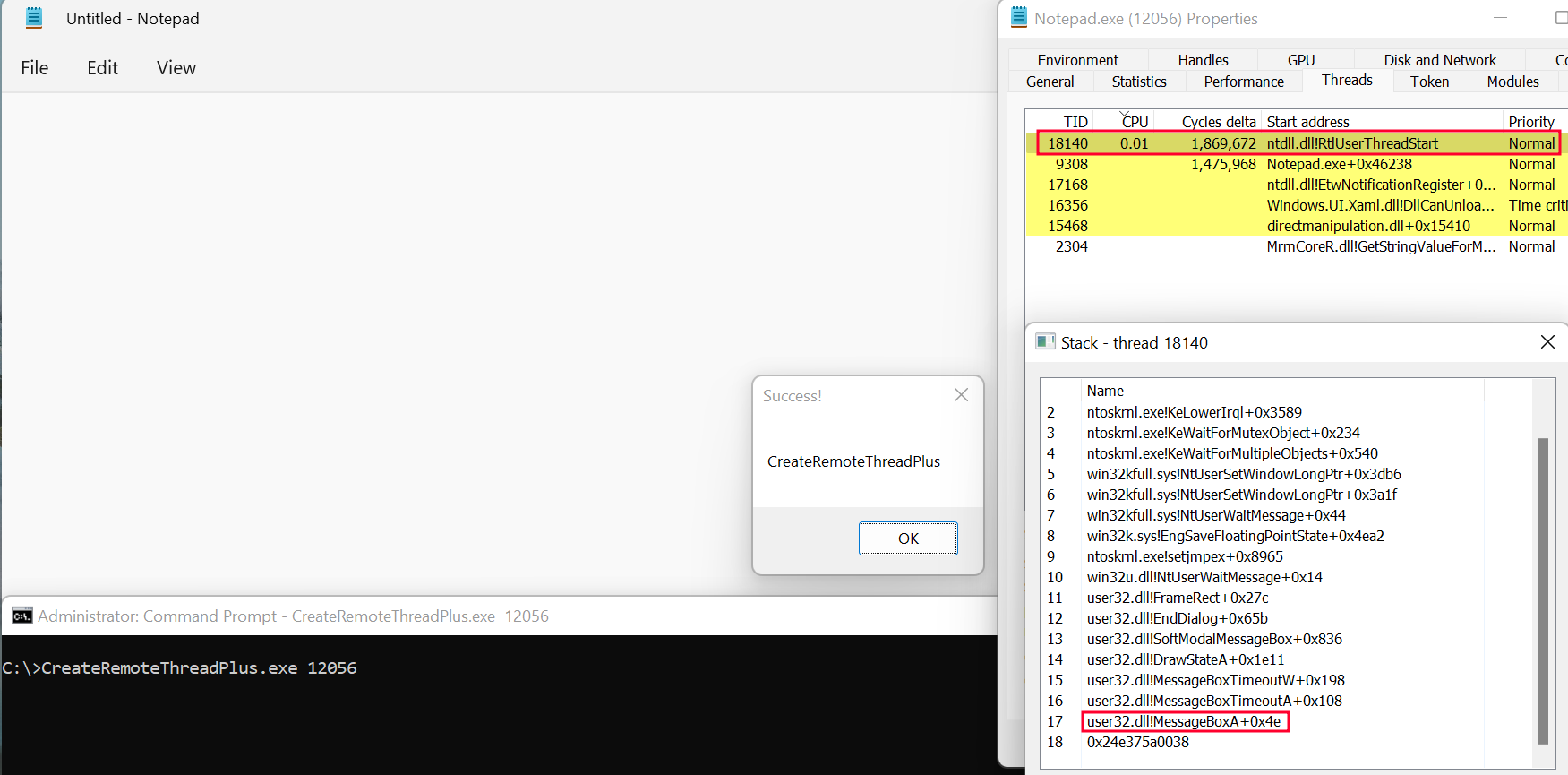
Task: Switch to the General tab
Action: 1050,82
